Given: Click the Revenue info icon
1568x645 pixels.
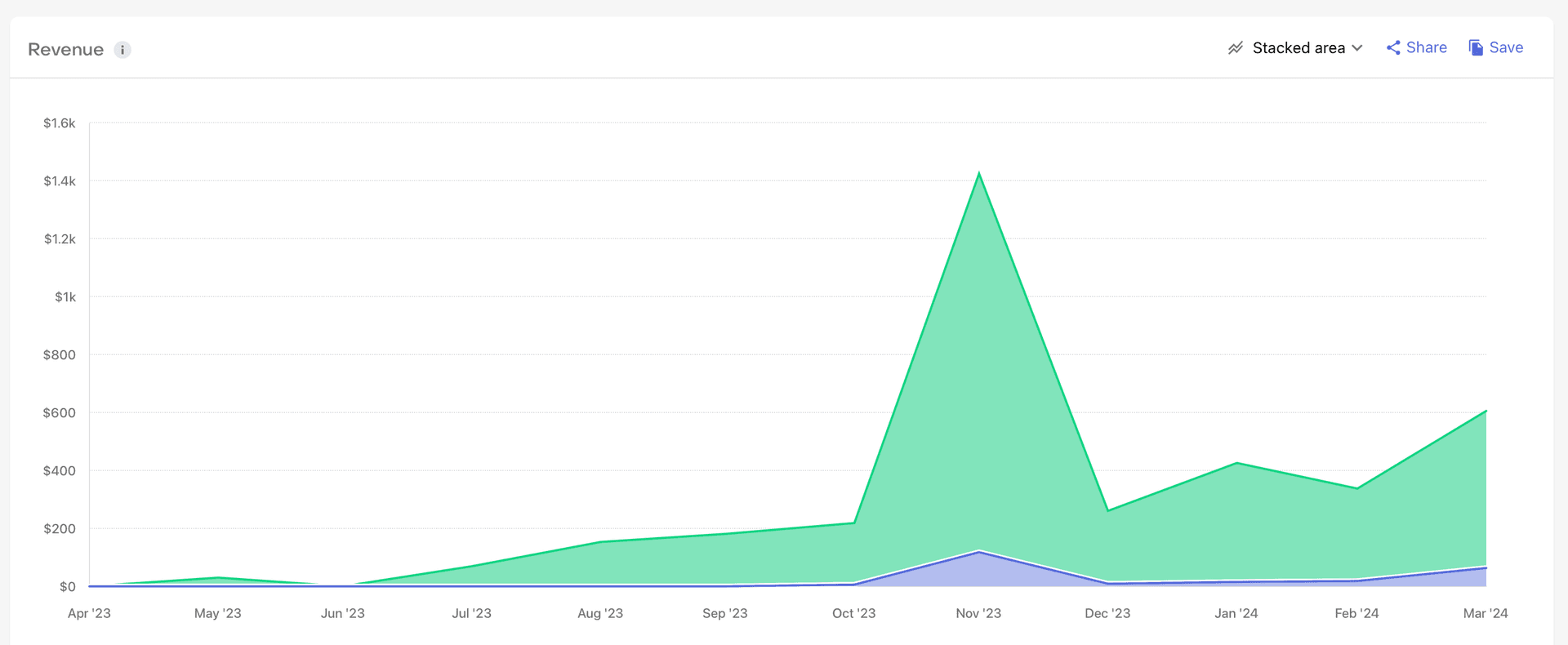Looking at the screenshot, I should (x=122, y=50).
